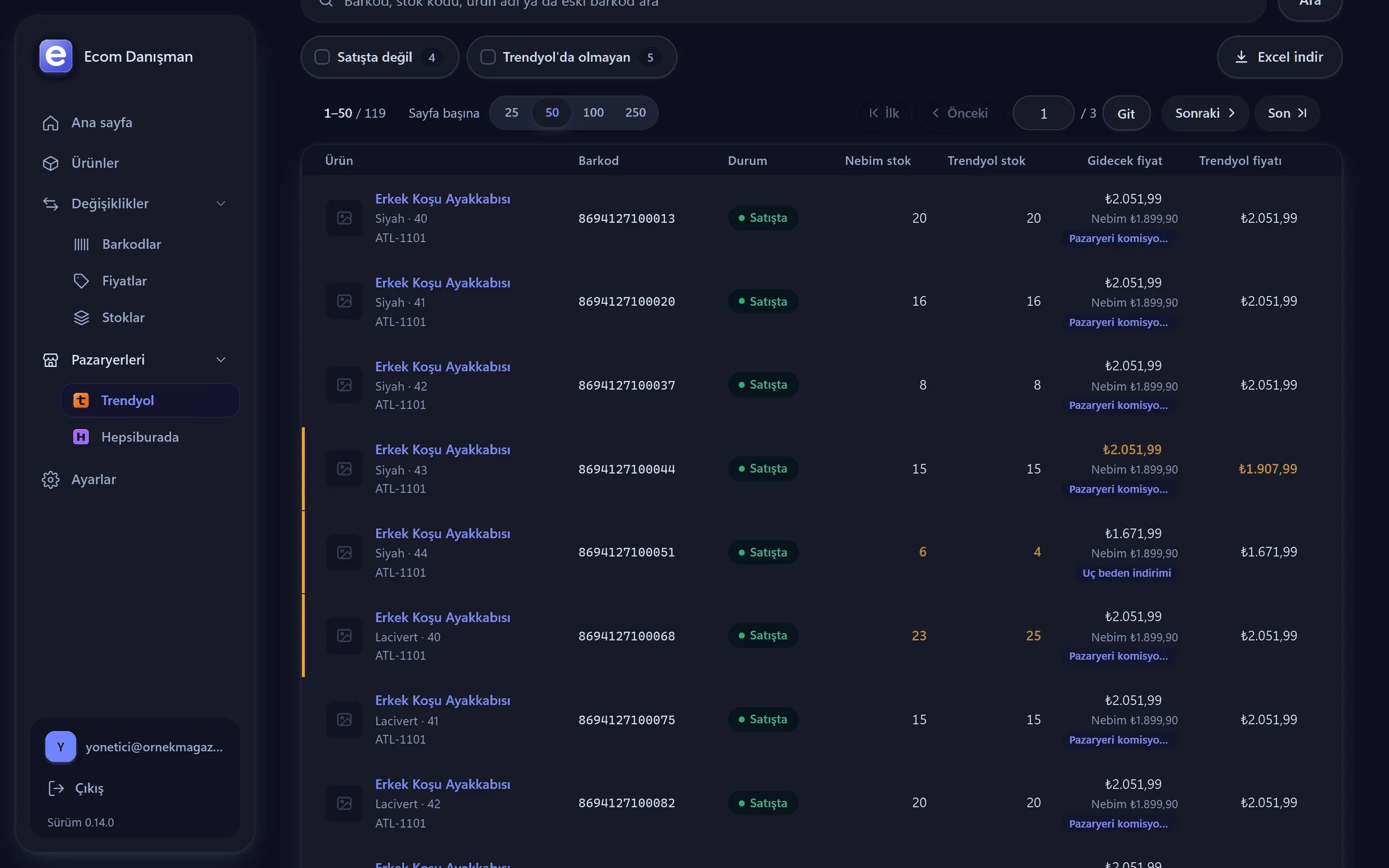Click Uç beden indirimi tag
The width and height of the screenshot is (1389, 868).
(x=1127, y=573)
